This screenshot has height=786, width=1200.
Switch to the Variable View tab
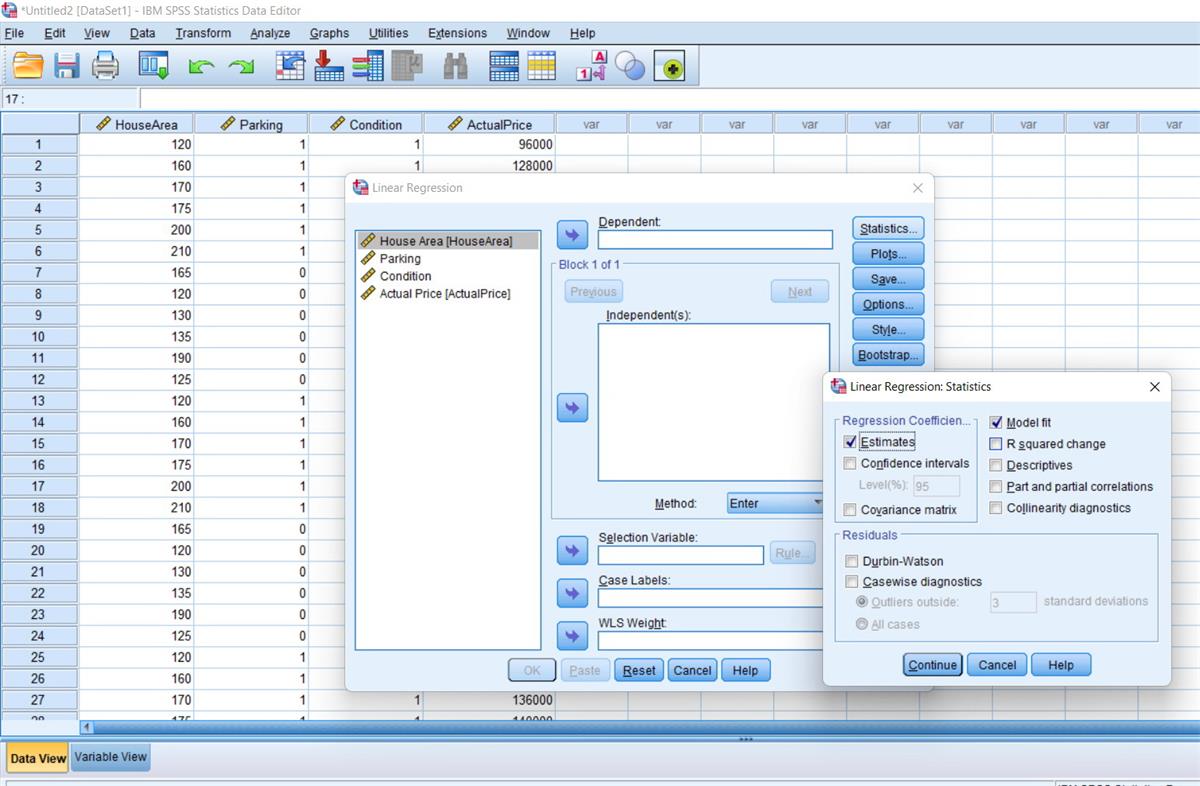(110, 758)
